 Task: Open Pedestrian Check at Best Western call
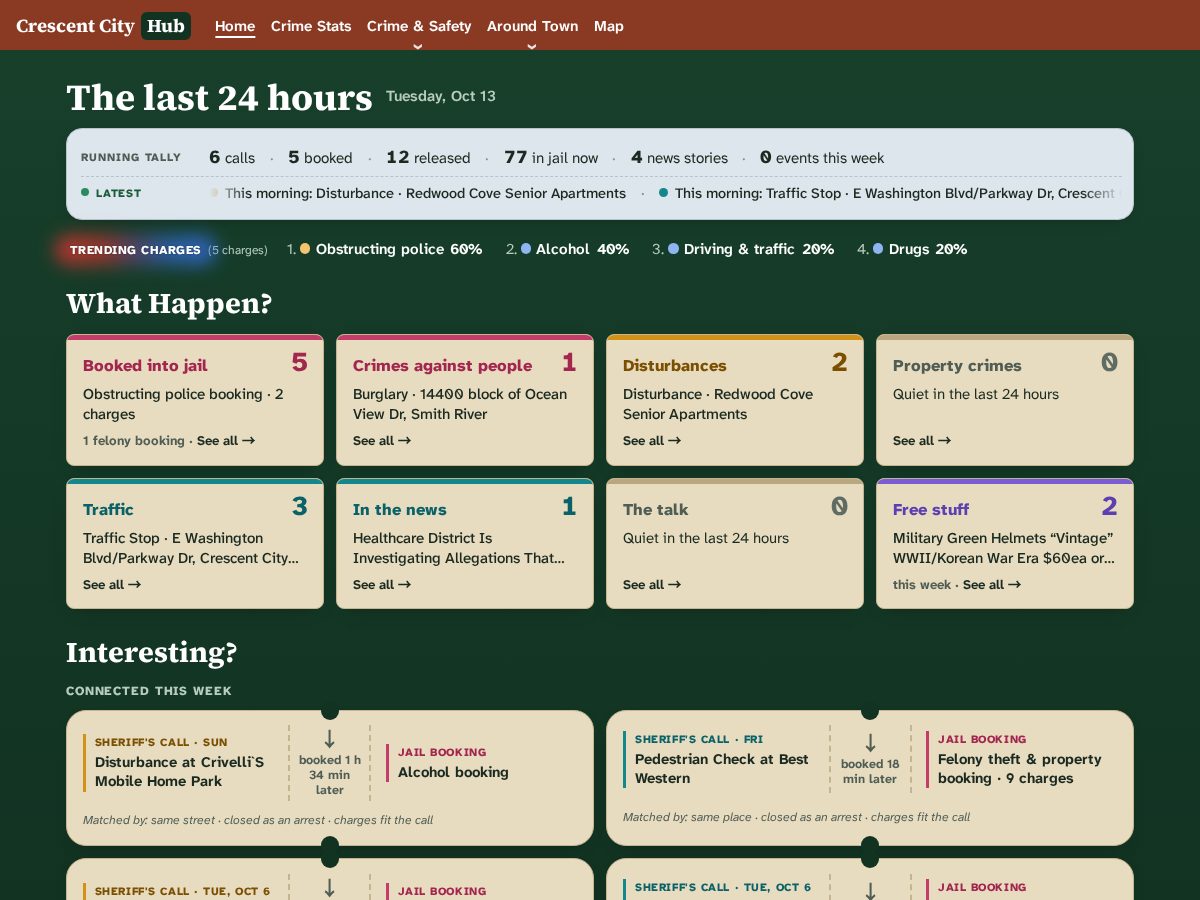(x=721, y=768)
